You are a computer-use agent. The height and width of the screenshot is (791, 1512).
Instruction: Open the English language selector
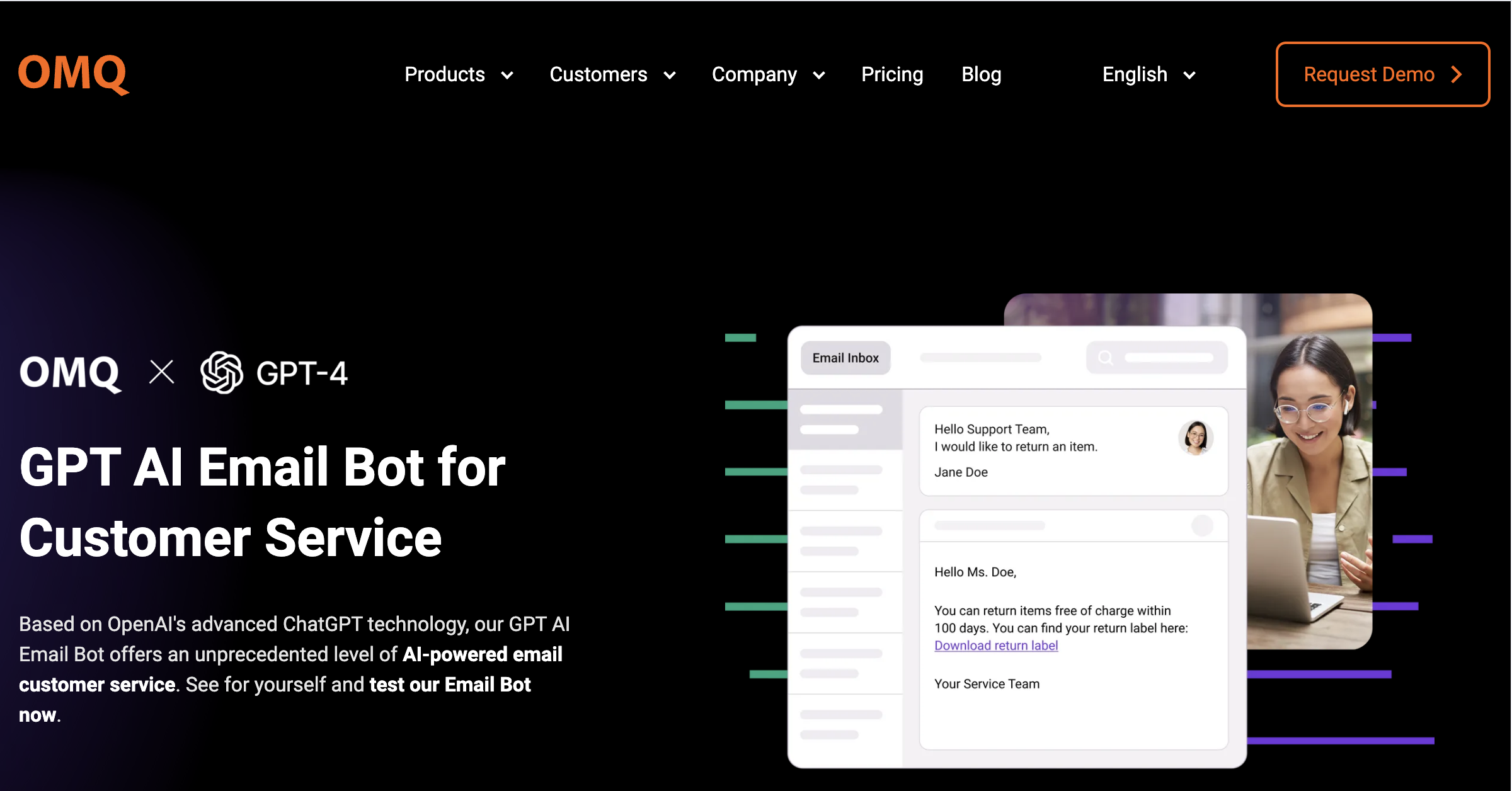pyautogui.click(x=1148, y=74)
